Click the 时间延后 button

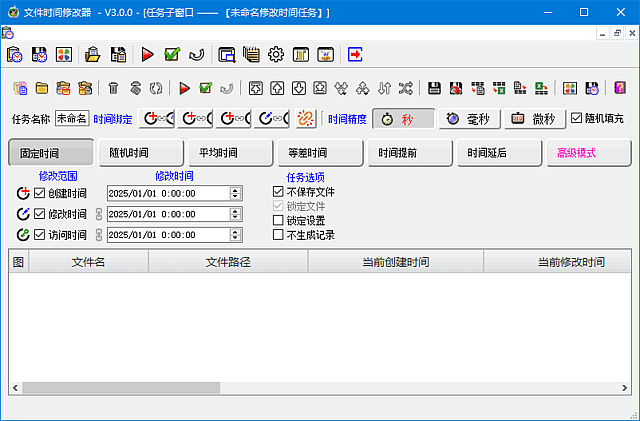[x=499, y=153]
